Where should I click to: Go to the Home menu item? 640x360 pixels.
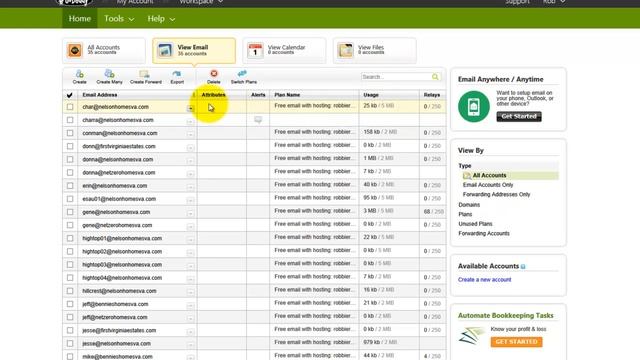point(80,19)
